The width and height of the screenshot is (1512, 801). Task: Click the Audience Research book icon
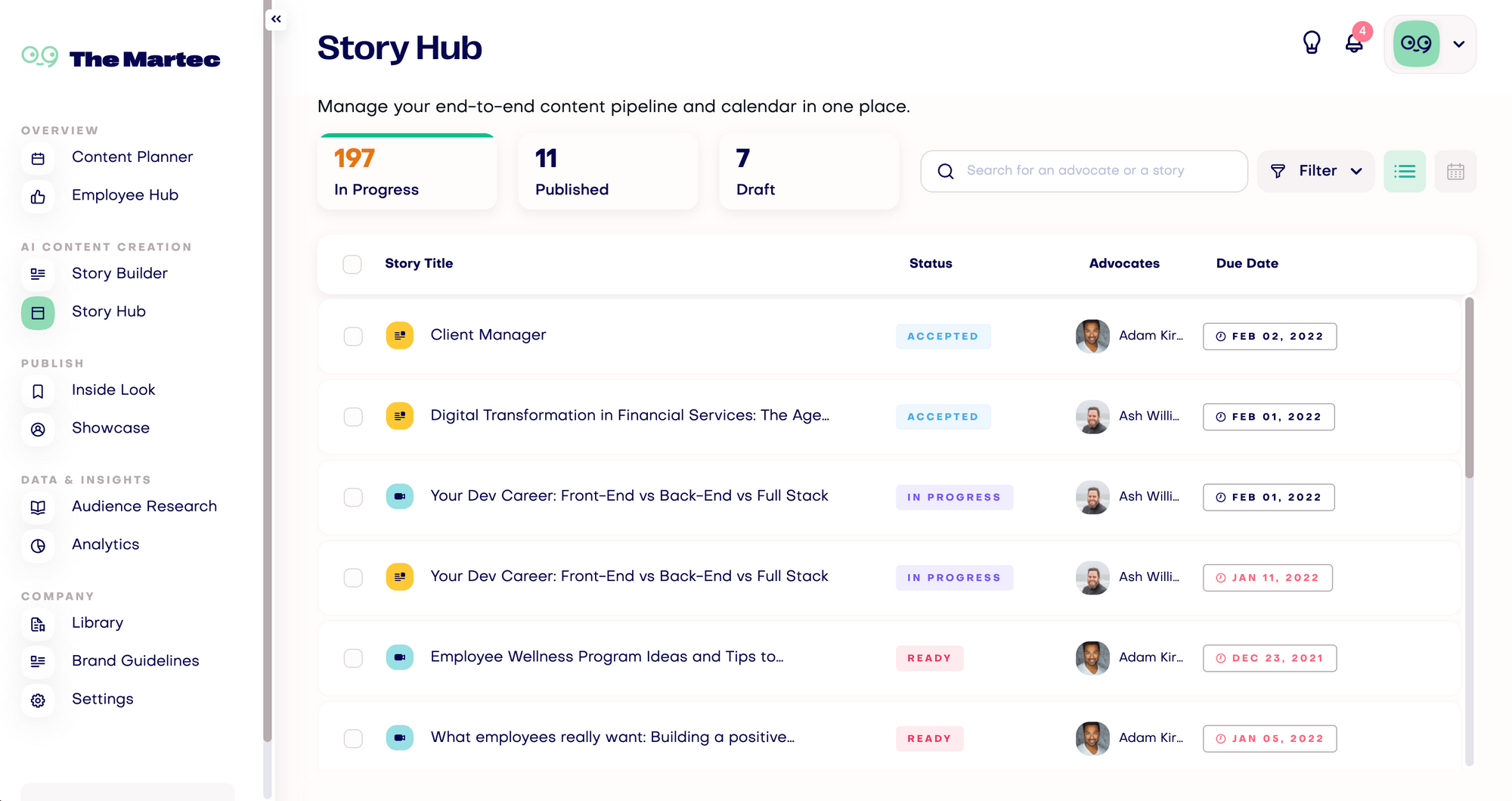[x=38, y=508]
